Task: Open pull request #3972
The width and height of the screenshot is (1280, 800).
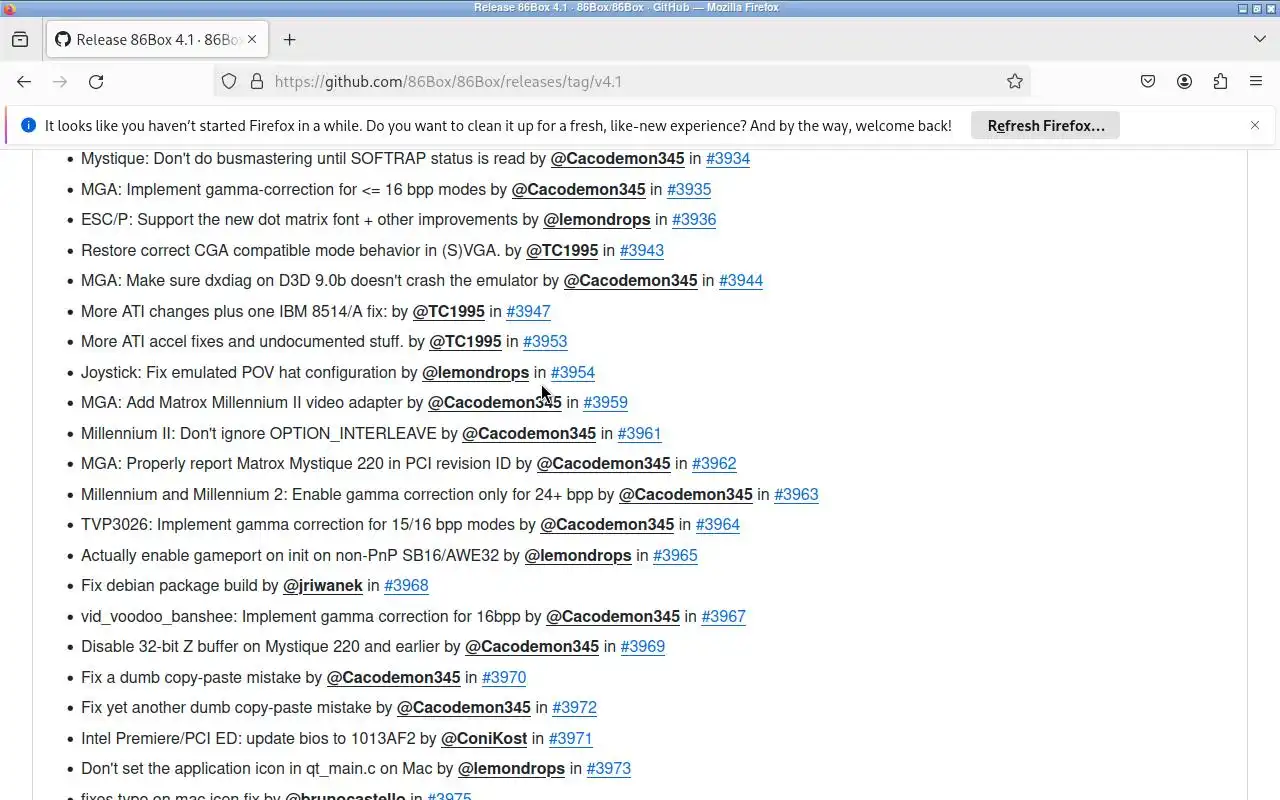Action: tap(574, 708)
